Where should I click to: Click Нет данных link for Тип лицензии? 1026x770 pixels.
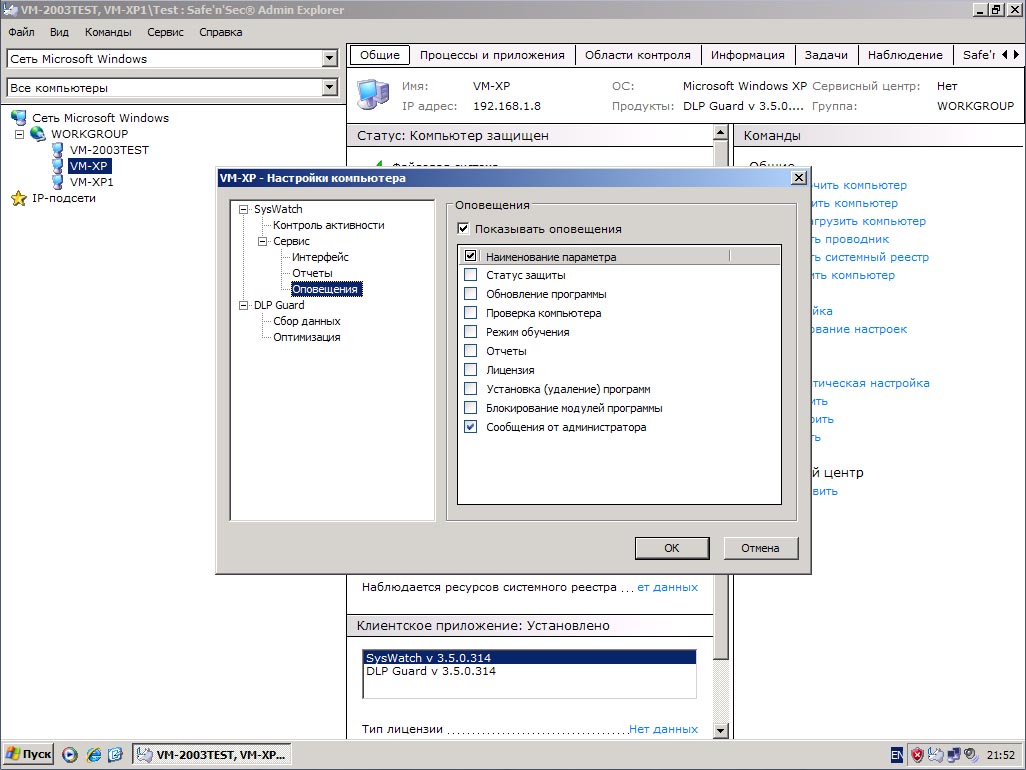pos(663,729)
